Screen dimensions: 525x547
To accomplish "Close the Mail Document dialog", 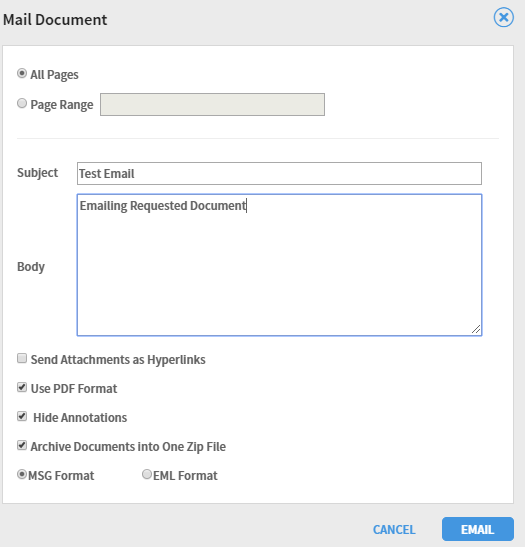I will (x=503, y=17).
